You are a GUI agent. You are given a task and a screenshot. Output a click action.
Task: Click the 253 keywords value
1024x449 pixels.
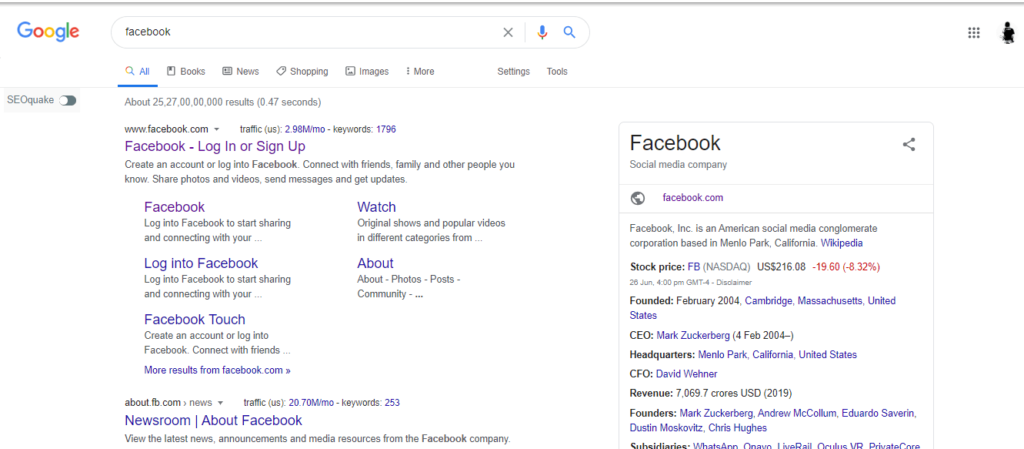click(x=392, y=403)
